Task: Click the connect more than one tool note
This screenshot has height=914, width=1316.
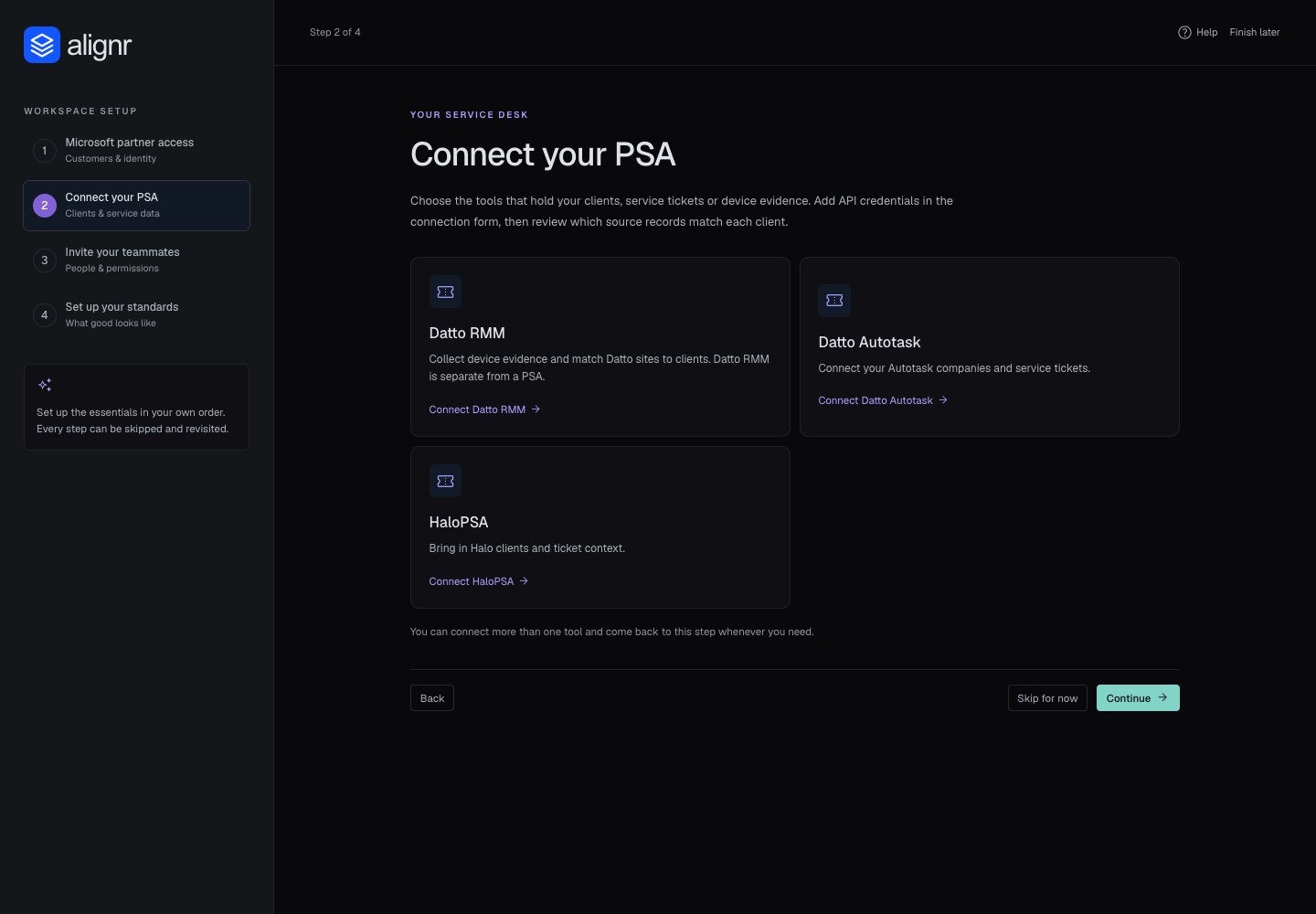Action: 612,632
